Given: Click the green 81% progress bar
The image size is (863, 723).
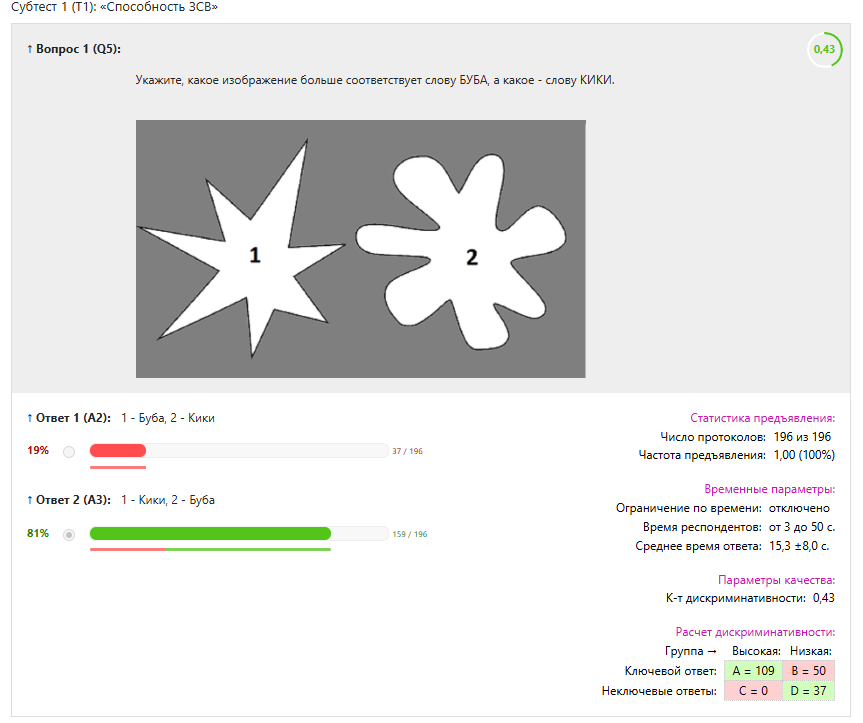Looking at the screenshot, I should click(210, 534).
